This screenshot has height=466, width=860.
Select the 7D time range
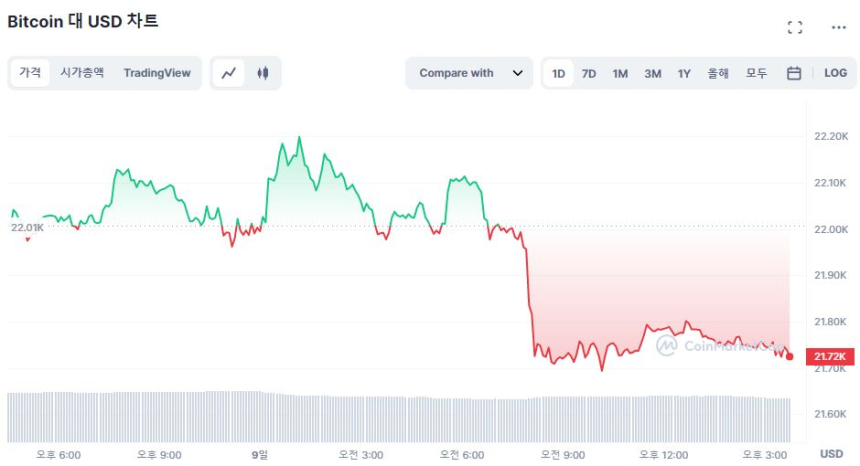pyautogui.click(x=589, y=73)
